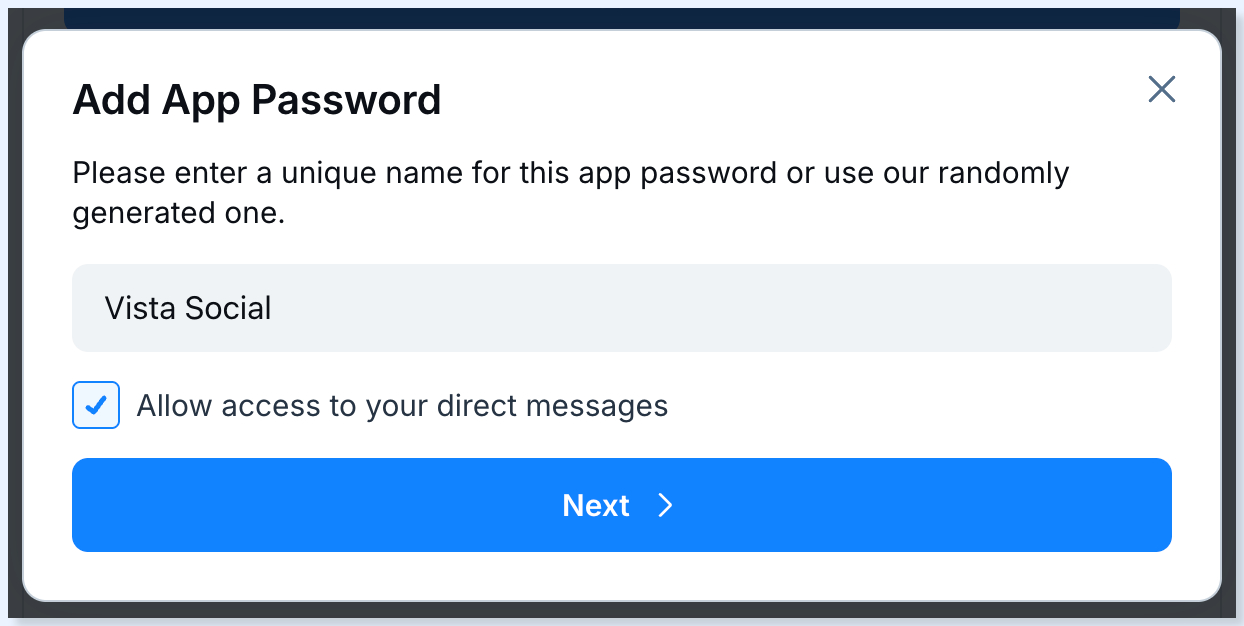Click the right chevron on Next button
This screenshot has width=1244, height=626.
[665, 506]
